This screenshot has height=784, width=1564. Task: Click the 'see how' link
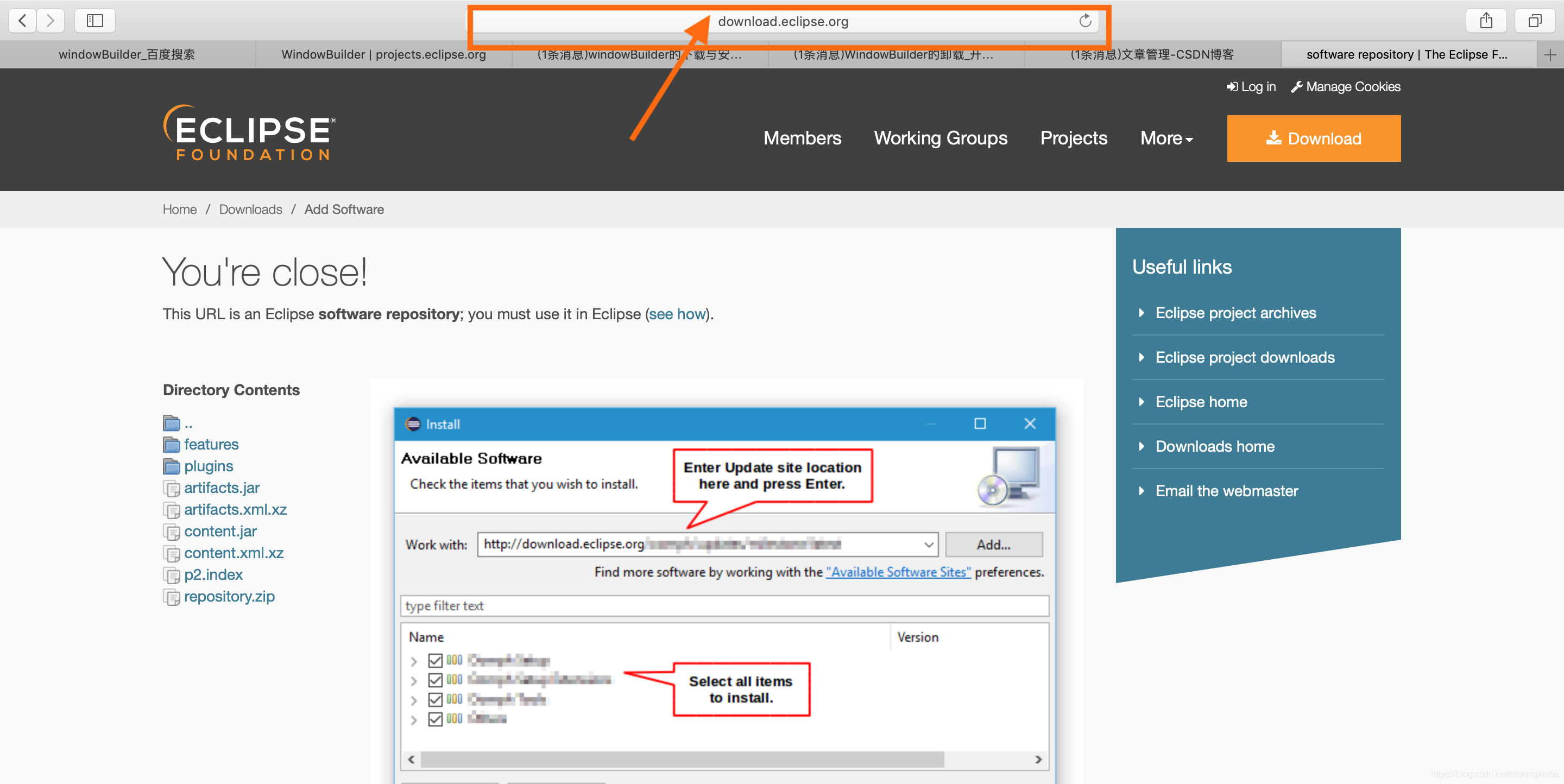(677, 314)
